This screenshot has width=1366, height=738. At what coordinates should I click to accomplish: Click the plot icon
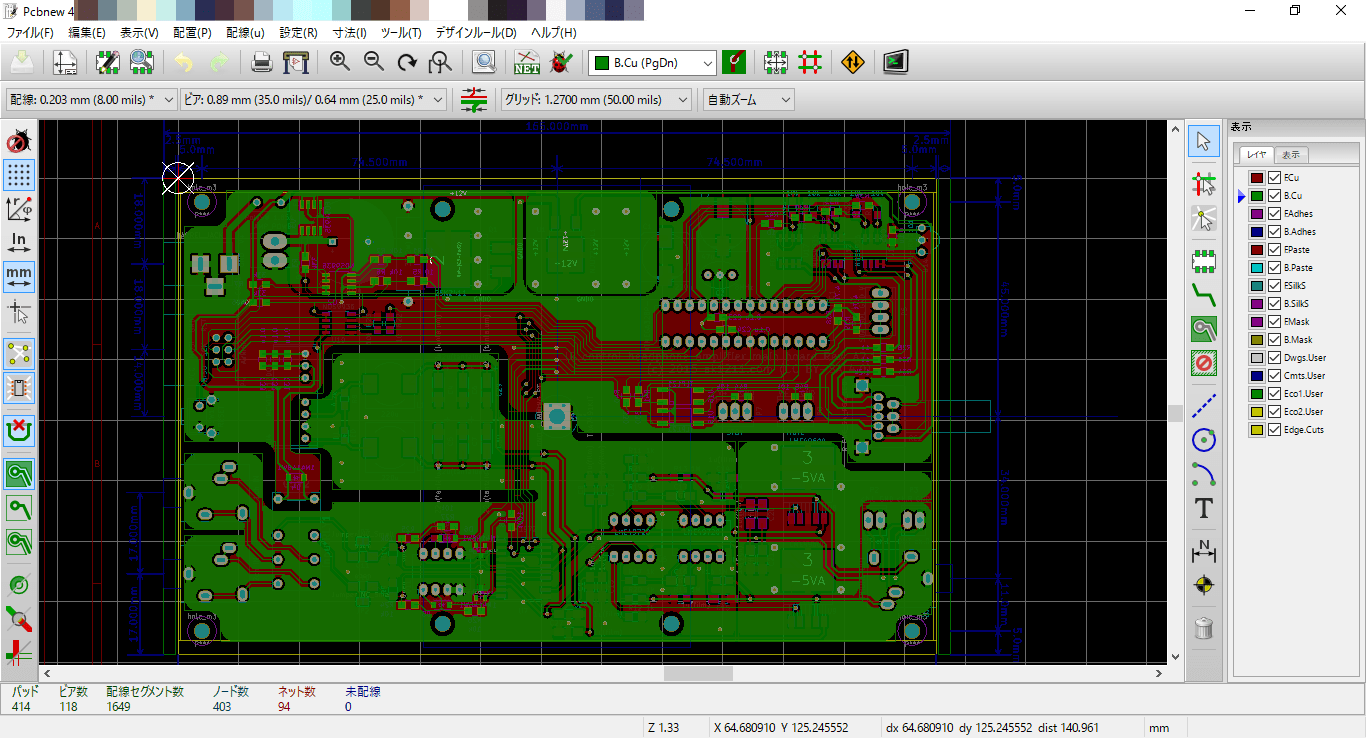pyautogui.click(x=296, y=62)
